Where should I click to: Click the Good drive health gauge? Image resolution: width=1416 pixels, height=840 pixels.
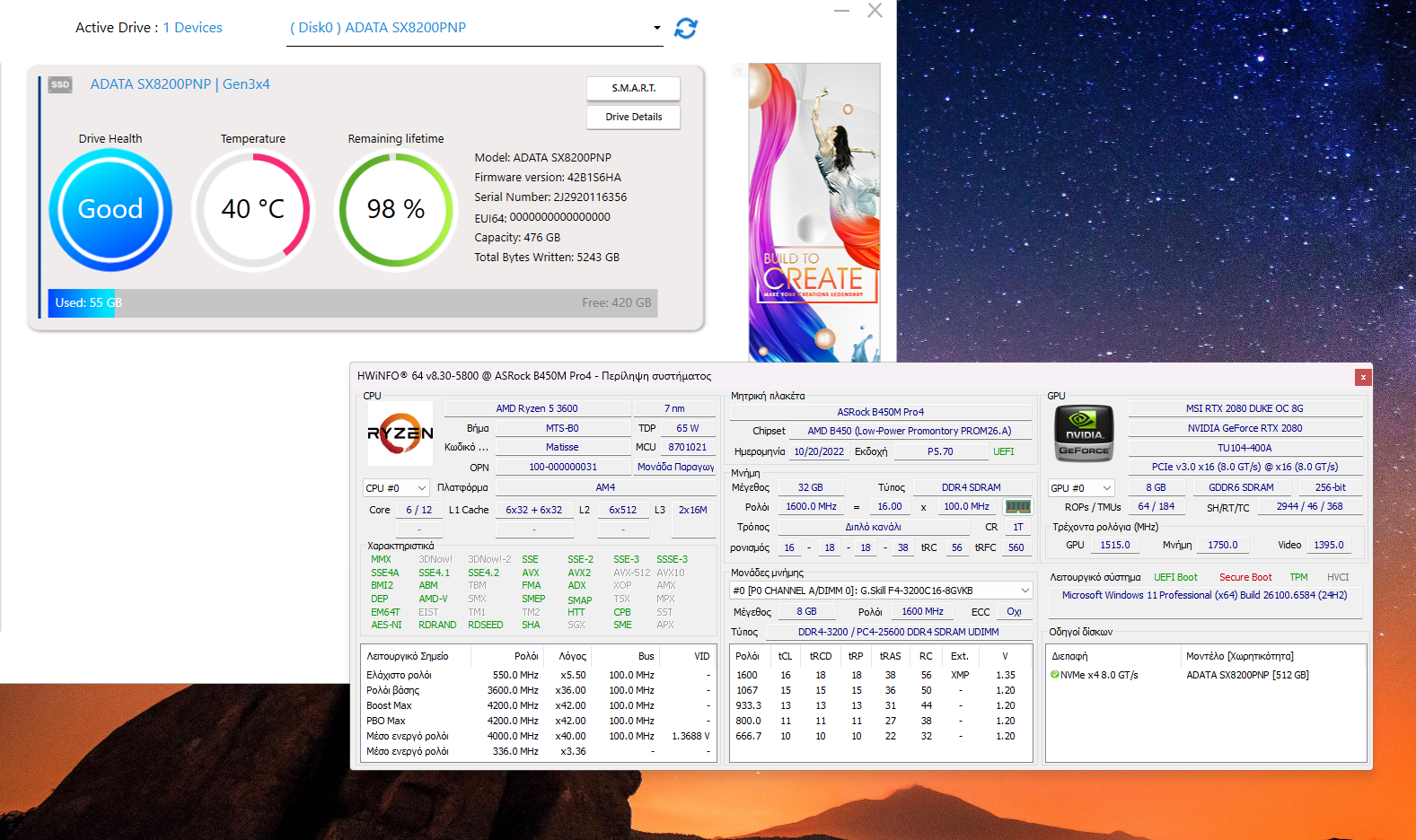110,210
